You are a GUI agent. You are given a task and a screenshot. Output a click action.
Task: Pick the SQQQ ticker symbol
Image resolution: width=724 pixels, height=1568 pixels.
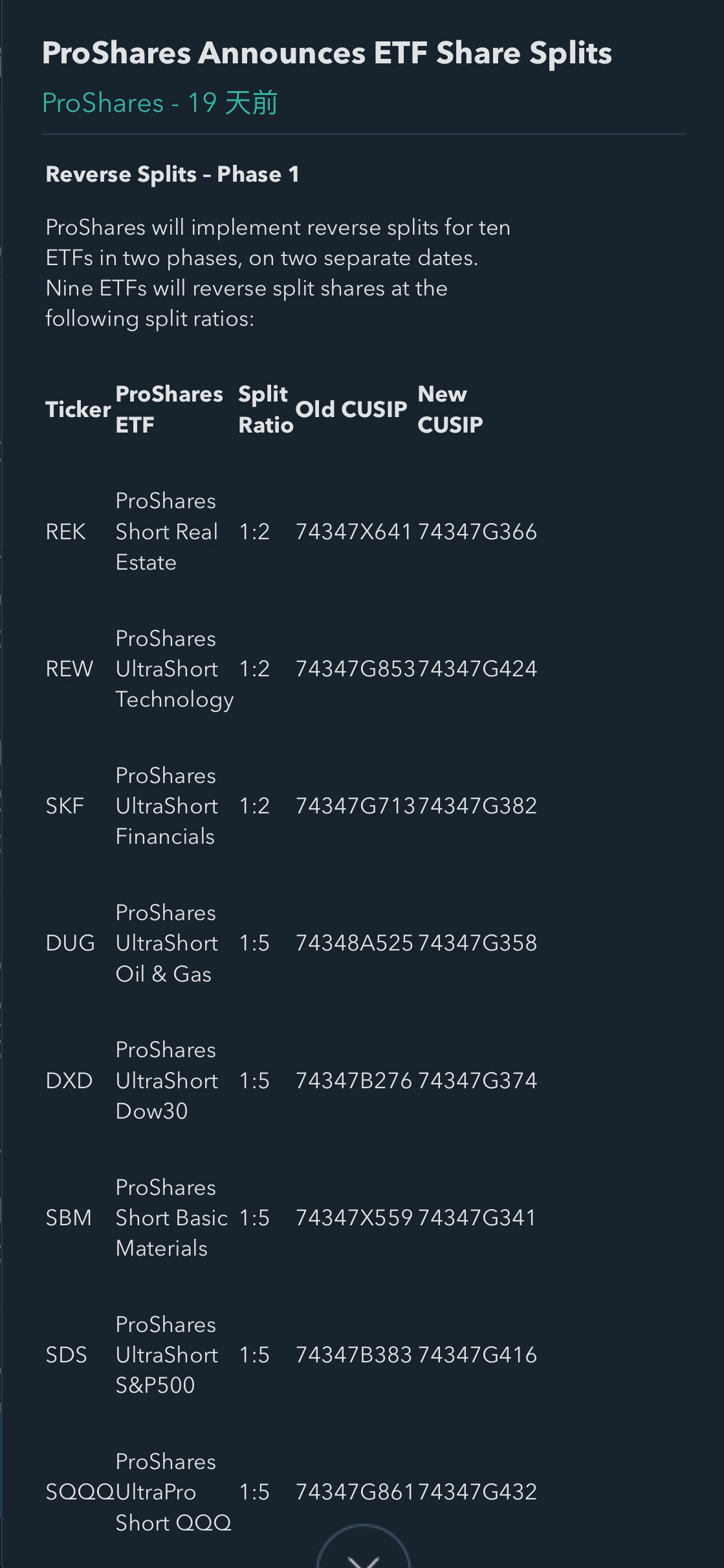point(79,1492)
